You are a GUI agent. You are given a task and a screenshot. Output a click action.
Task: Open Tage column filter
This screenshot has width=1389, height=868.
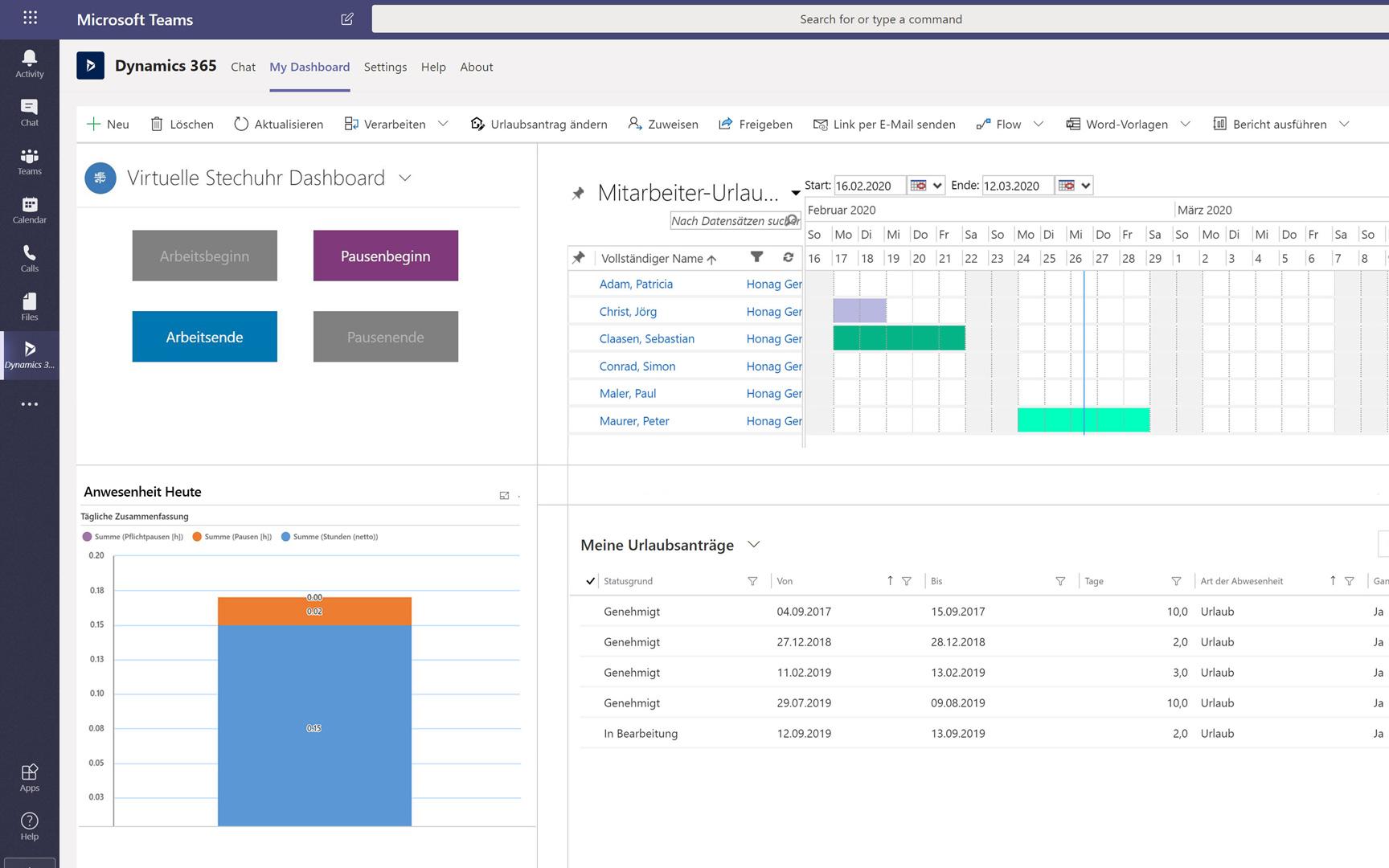click(1176, 581)
